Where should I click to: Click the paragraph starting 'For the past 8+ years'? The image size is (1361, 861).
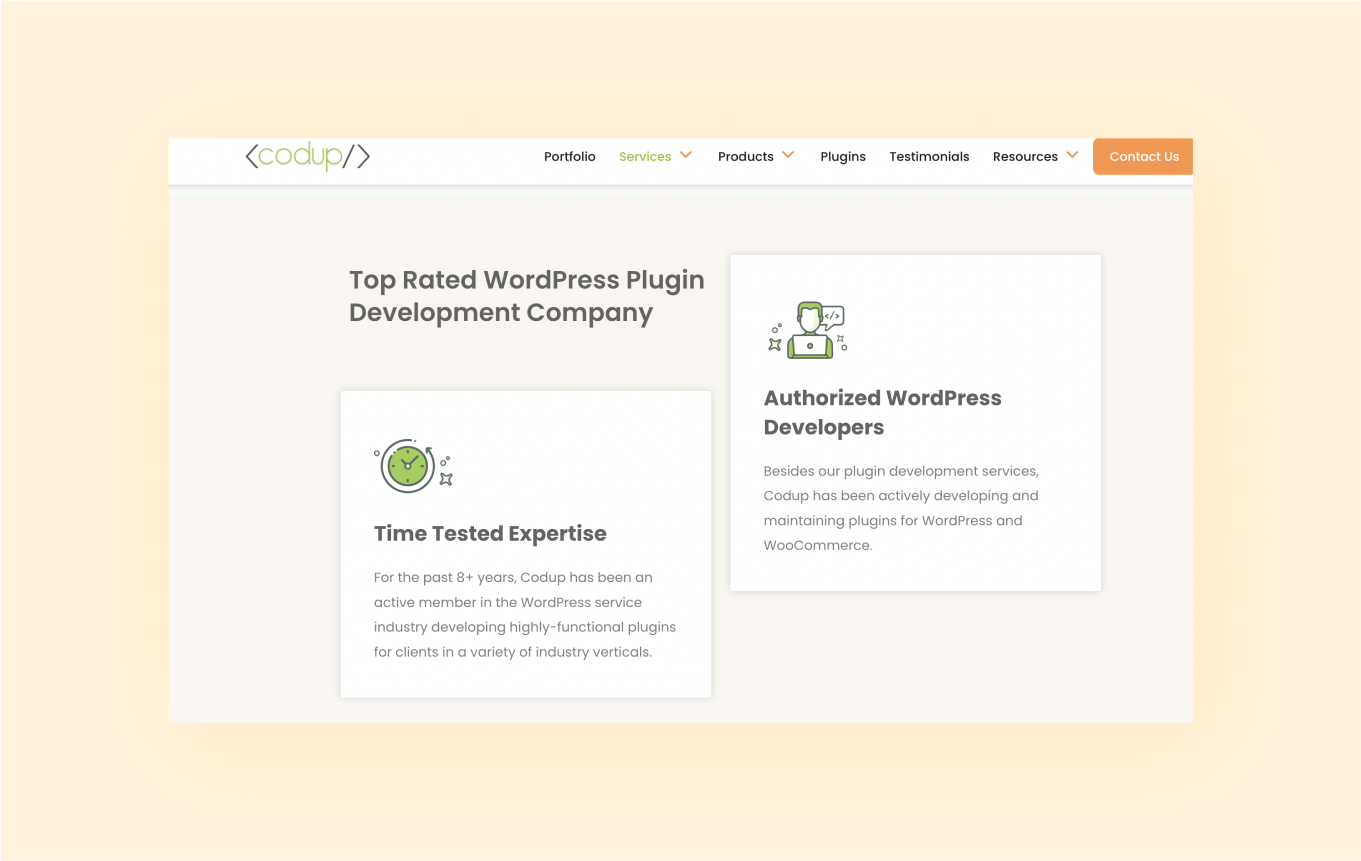coord(525,615)
